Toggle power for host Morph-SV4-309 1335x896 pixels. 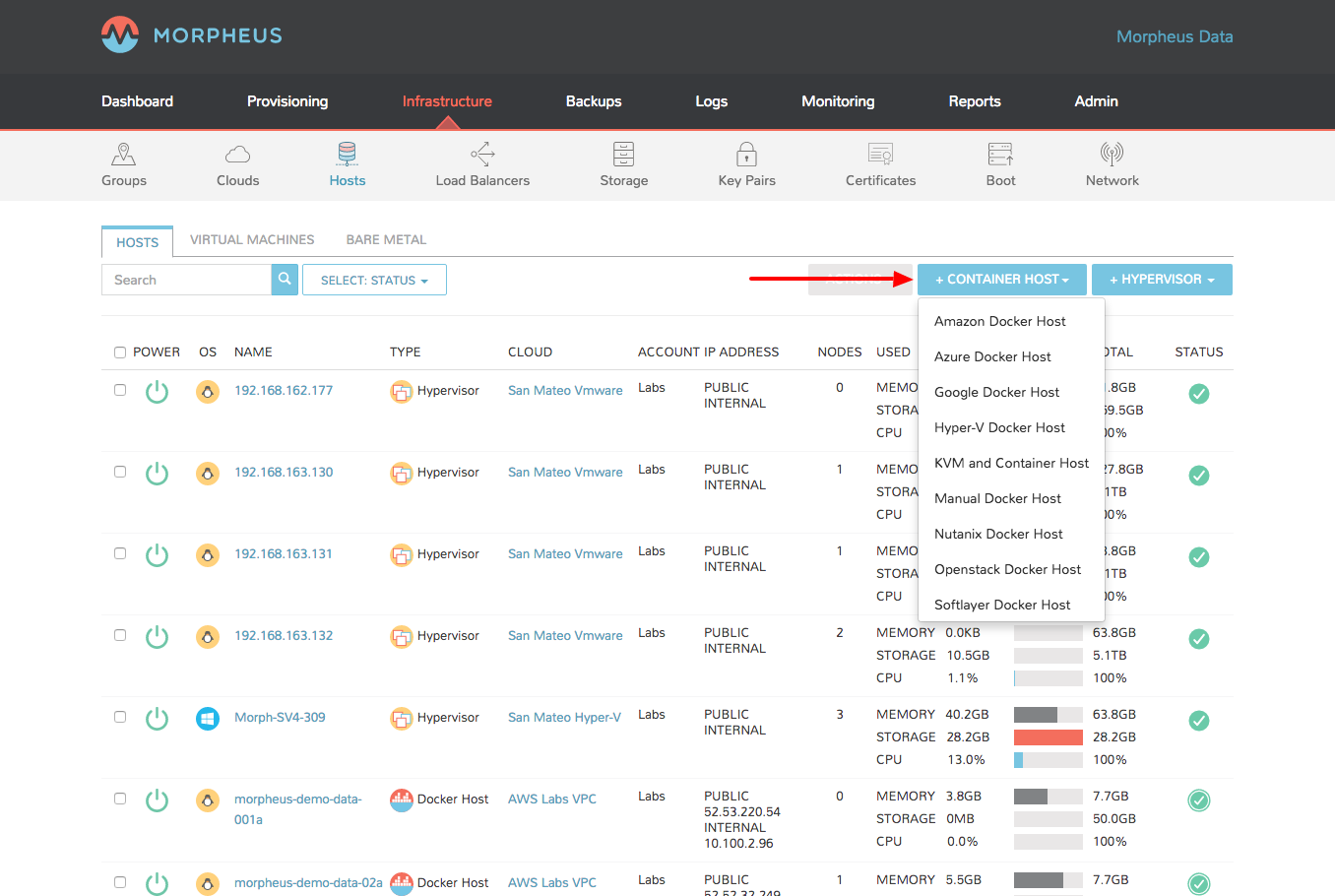click(158, 720)
